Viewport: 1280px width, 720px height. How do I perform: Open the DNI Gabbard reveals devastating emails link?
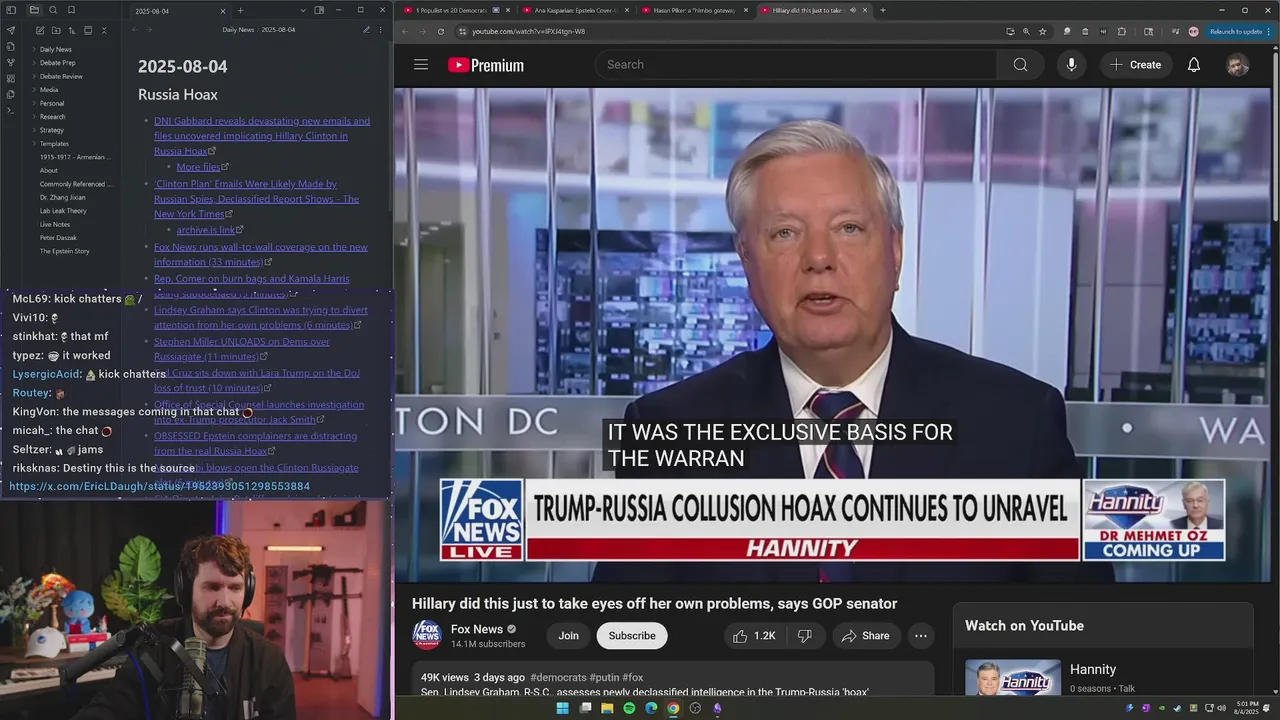tap(262, 136)
